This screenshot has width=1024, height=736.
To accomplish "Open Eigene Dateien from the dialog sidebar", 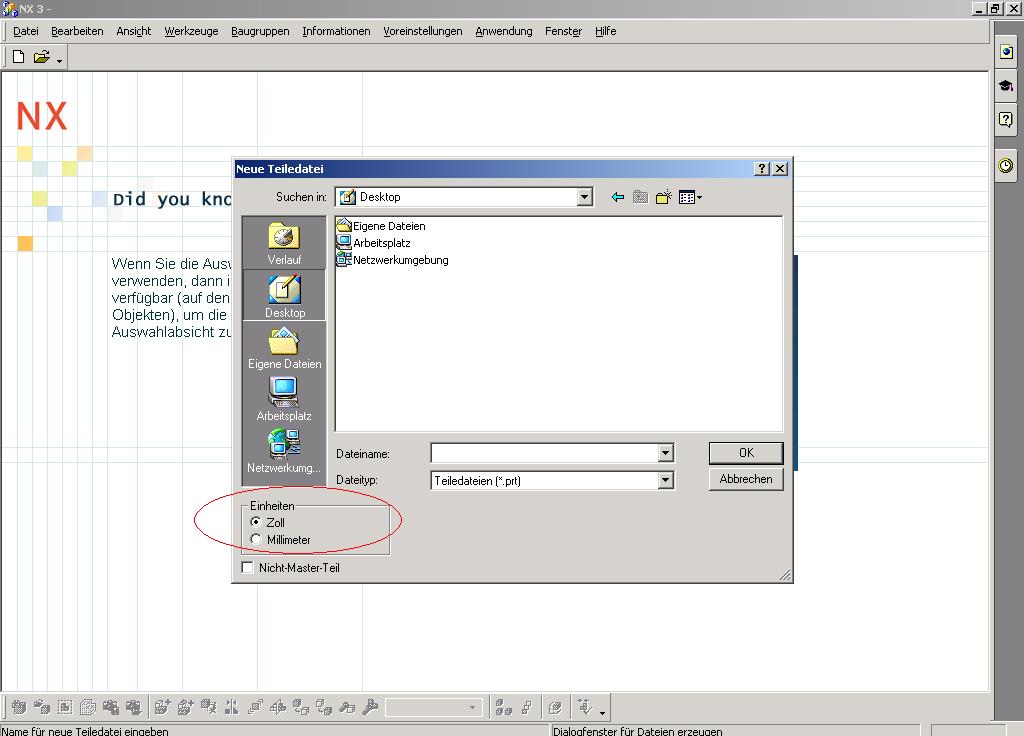I will coord(284,345).
